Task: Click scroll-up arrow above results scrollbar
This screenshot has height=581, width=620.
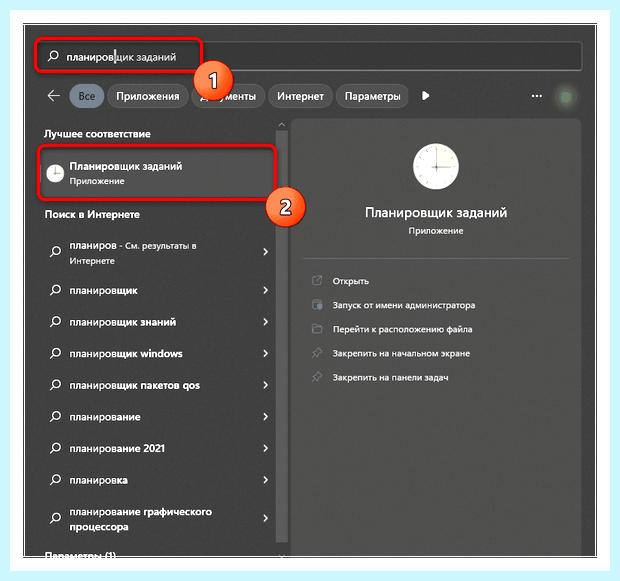Action: (x=282, y=125)
